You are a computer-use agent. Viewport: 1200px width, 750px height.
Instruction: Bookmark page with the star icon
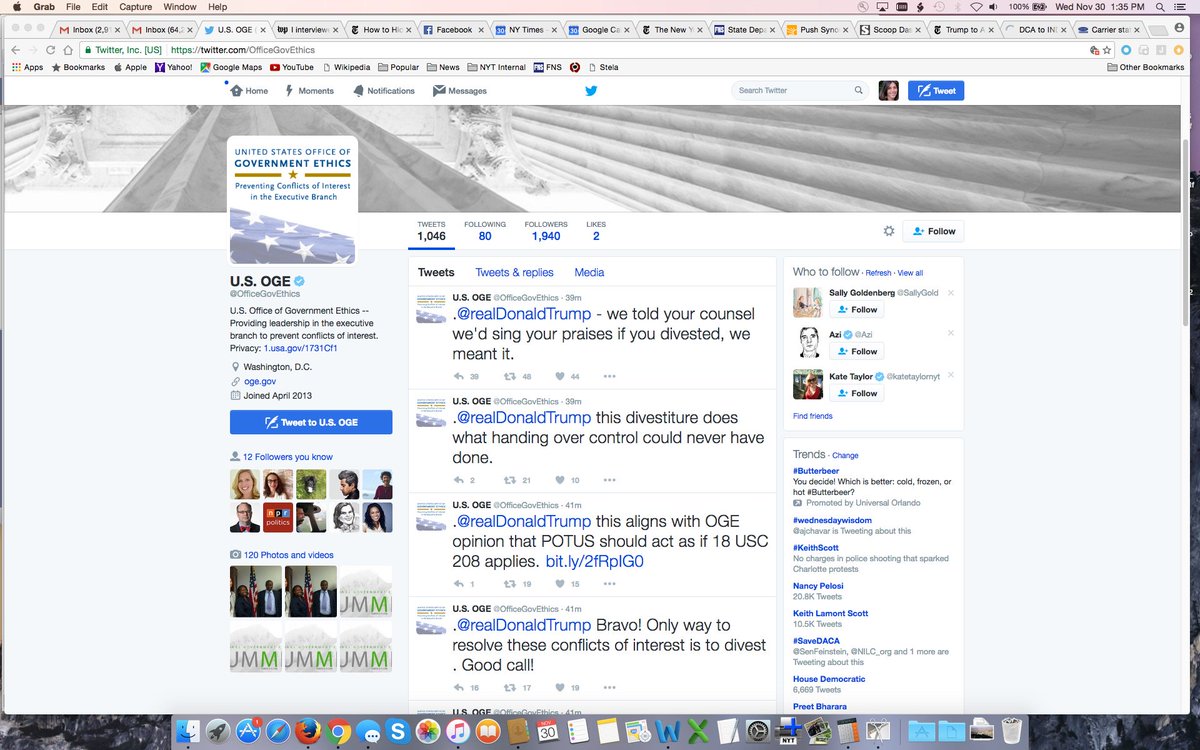point(1107,49)
